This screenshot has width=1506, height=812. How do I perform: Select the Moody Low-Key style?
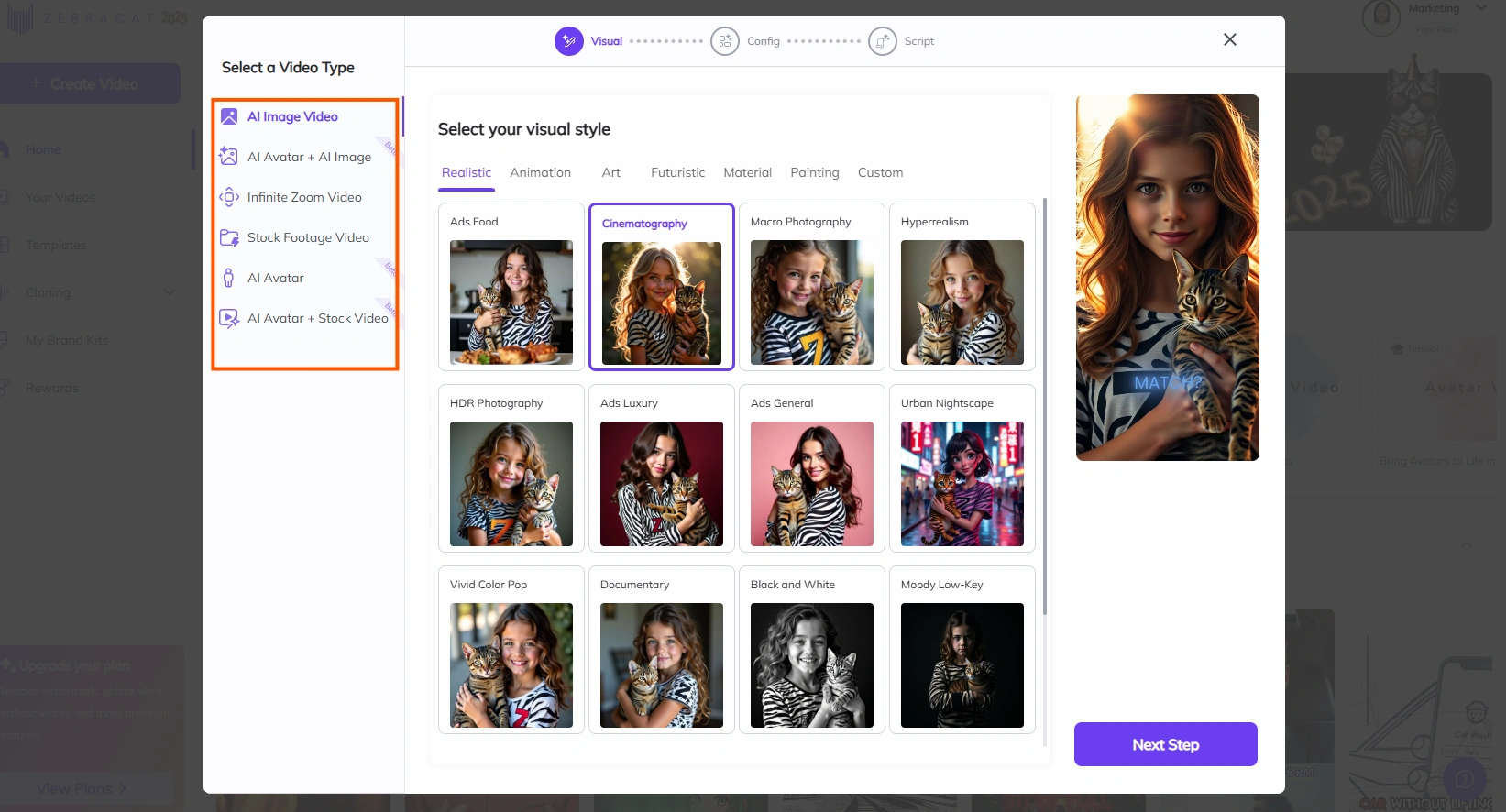(x=962, y=650)
